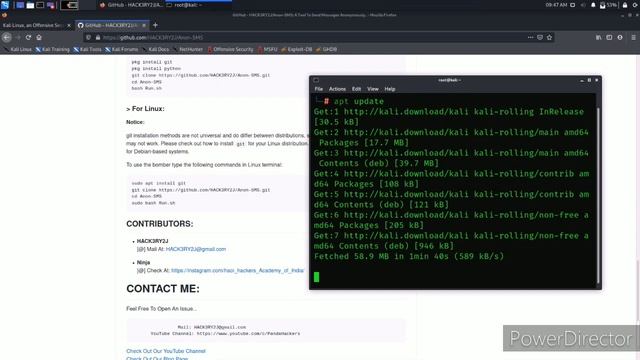640x360 pixels.
Task: Click the HACK3RY2J gmail contributor link
Action: pyautogui.click(x=196, y=249)
